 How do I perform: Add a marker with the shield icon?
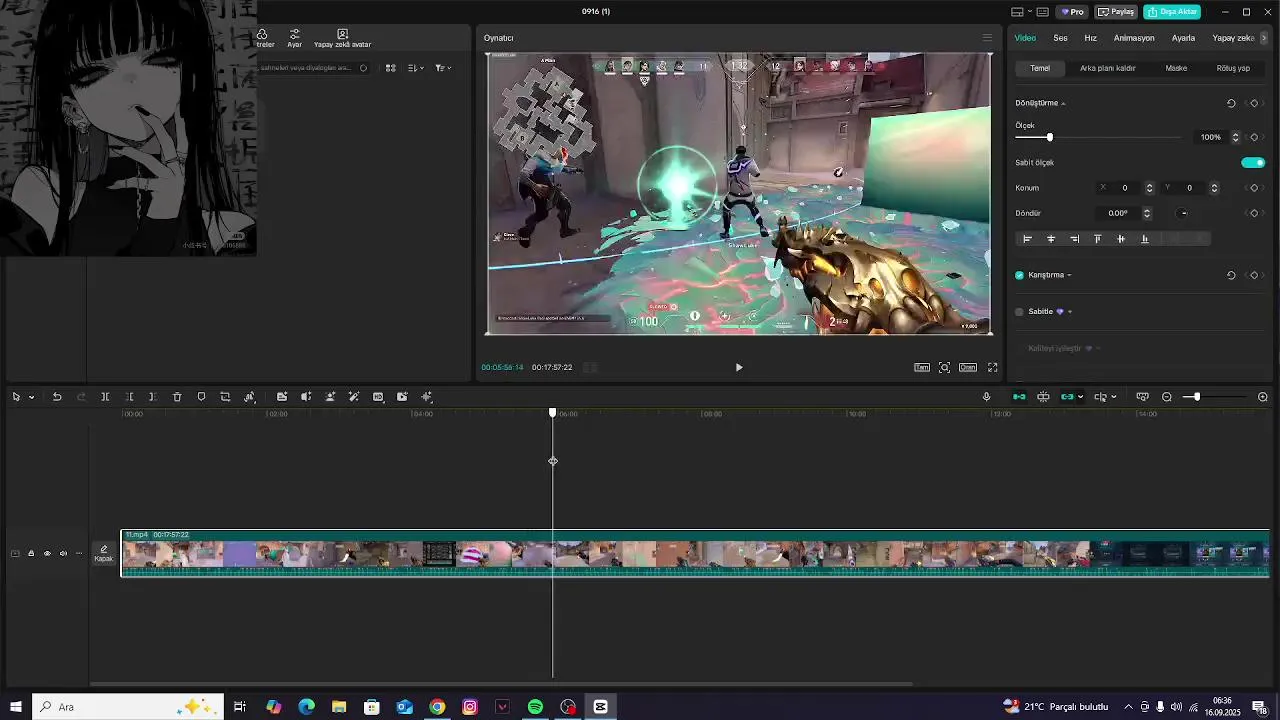click(201, 397)
